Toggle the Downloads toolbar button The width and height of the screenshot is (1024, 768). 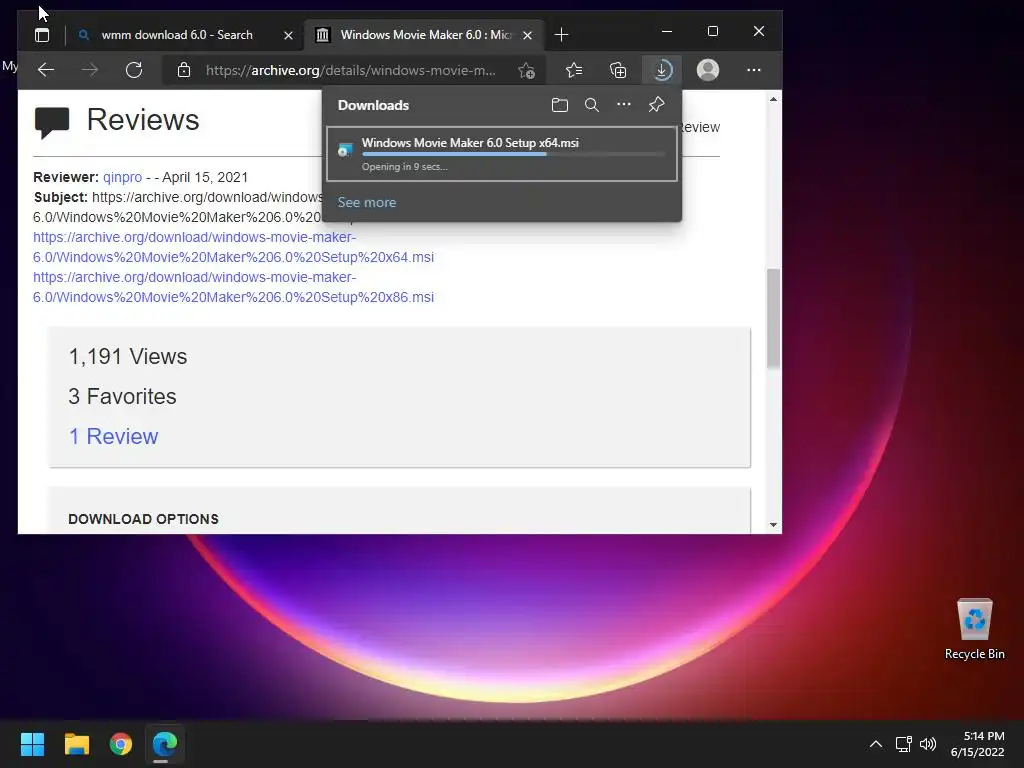click(662, 70)
